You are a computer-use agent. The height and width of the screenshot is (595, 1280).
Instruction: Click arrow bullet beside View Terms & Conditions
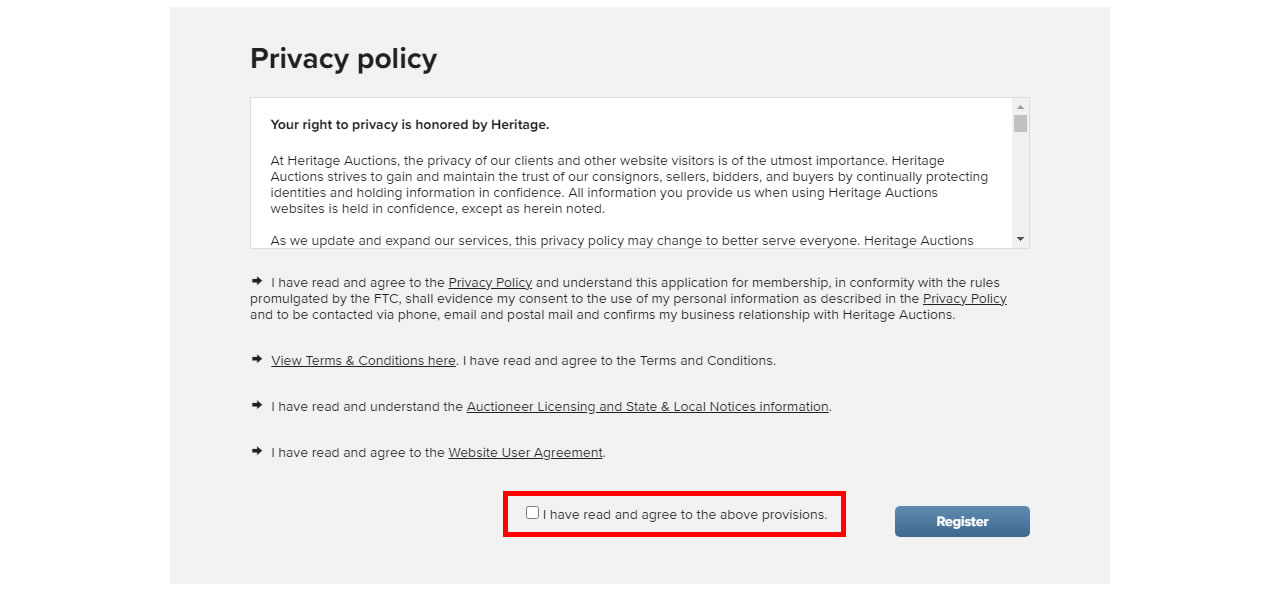pyautogui.click(x=257, y=359)
